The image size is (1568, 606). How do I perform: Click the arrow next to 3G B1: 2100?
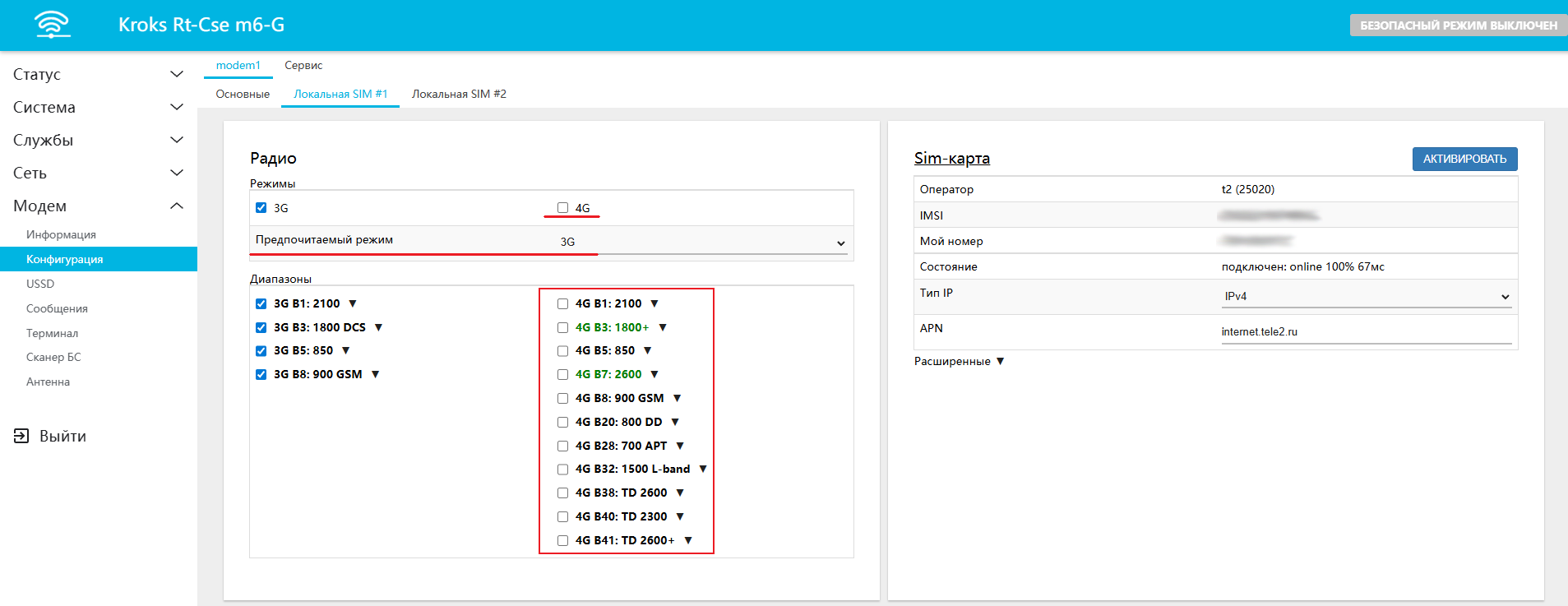click(x=353, y=303)
